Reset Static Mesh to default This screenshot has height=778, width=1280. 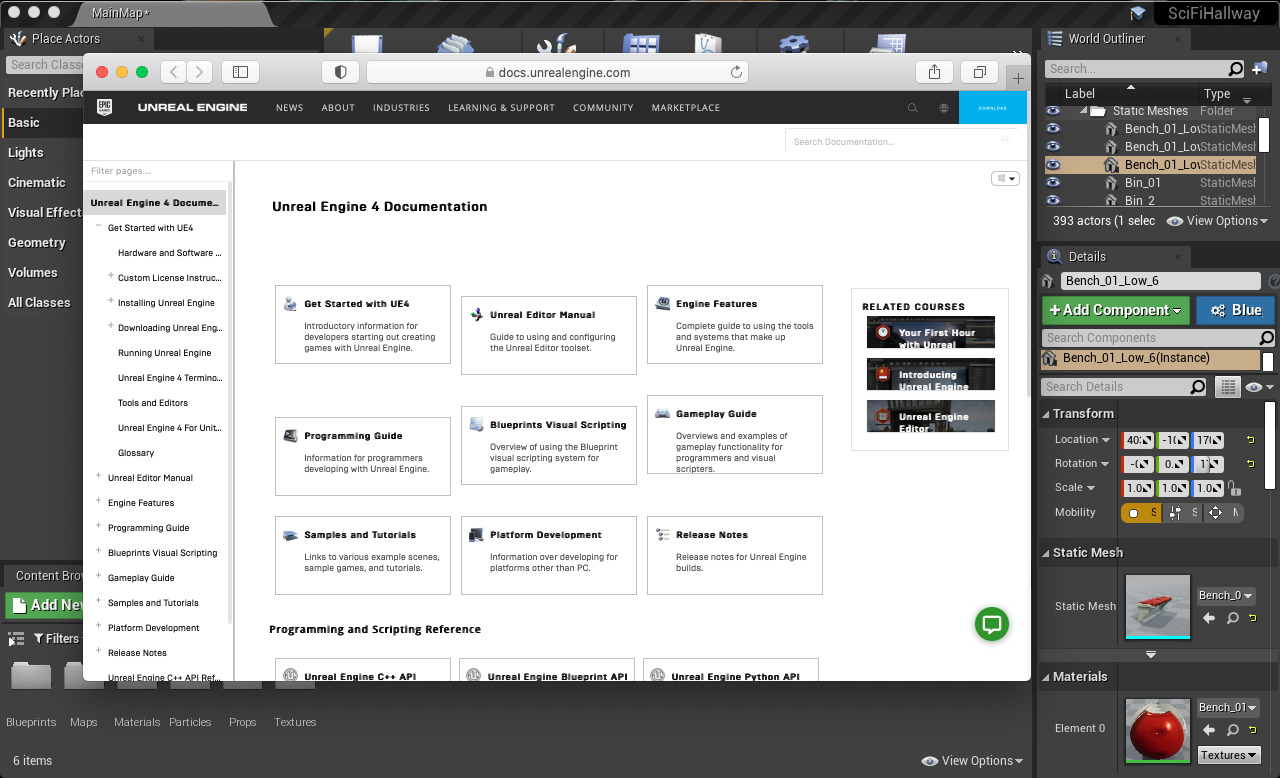tap(1252, 618)
